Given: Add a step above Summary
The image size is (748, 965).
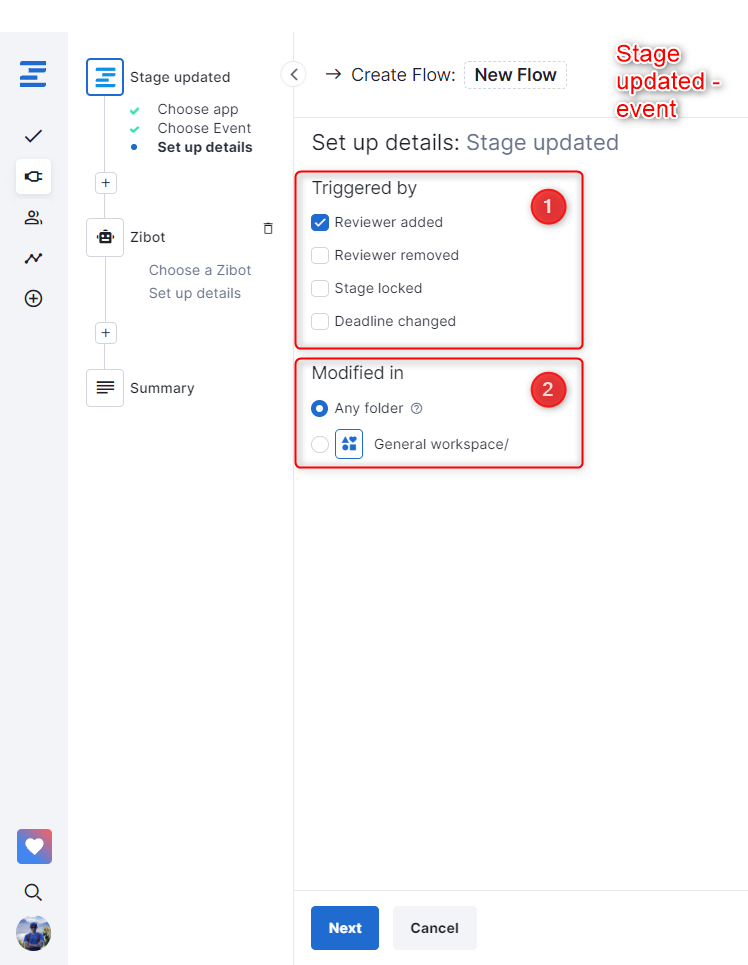Looking at the screenshot, I should (x=107, y=332).
